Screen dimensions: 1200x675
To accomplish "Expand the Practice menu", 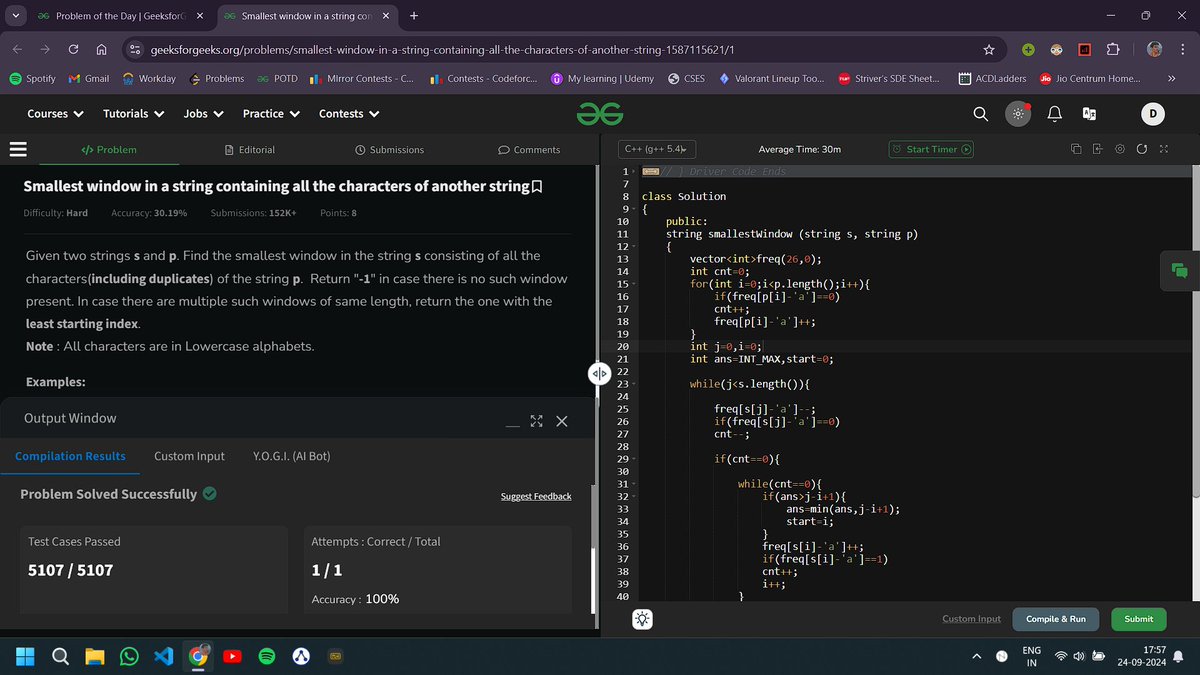I will coord(271,114).
